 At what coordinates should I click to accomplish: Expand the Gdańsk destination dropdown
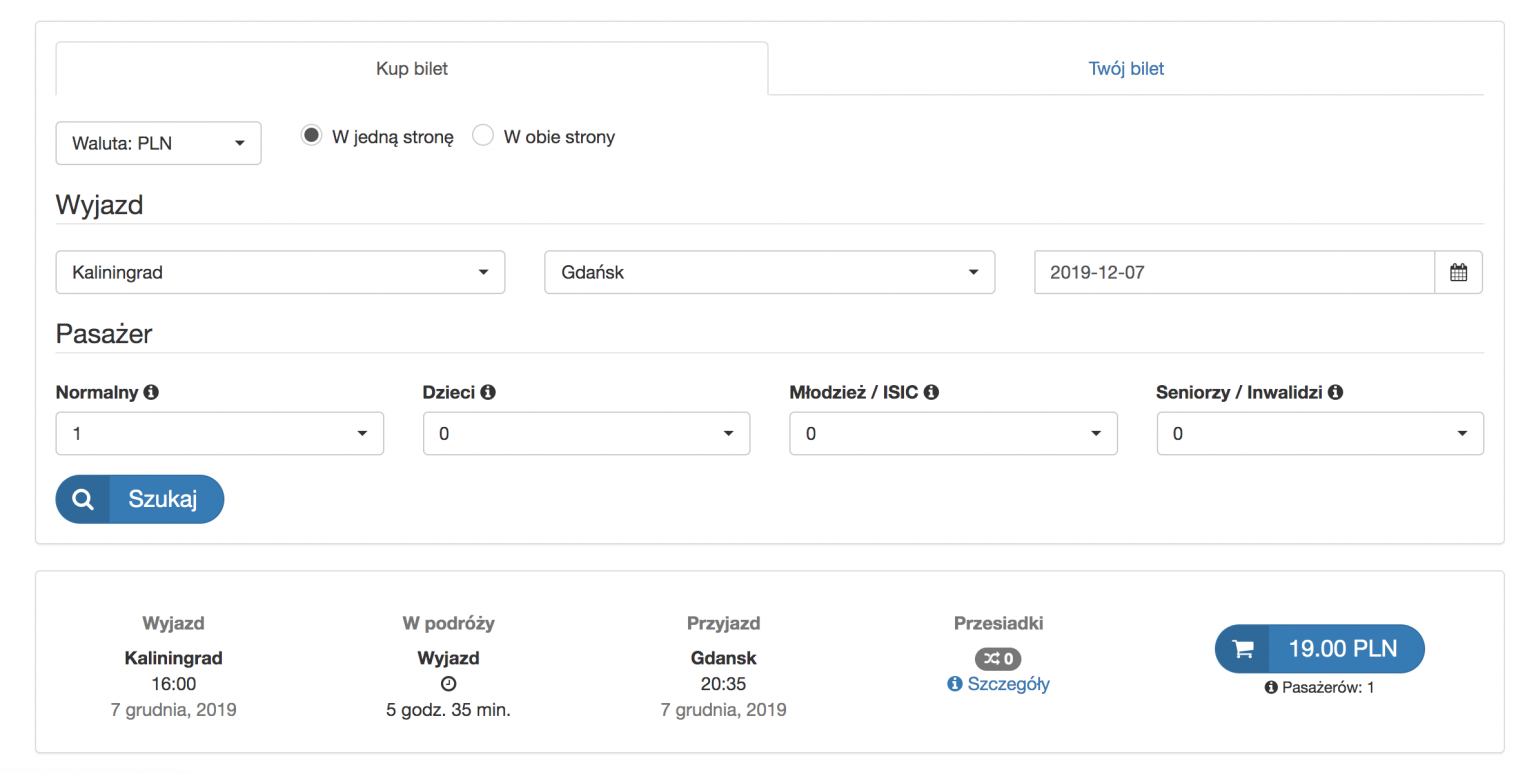click(769, 272)
